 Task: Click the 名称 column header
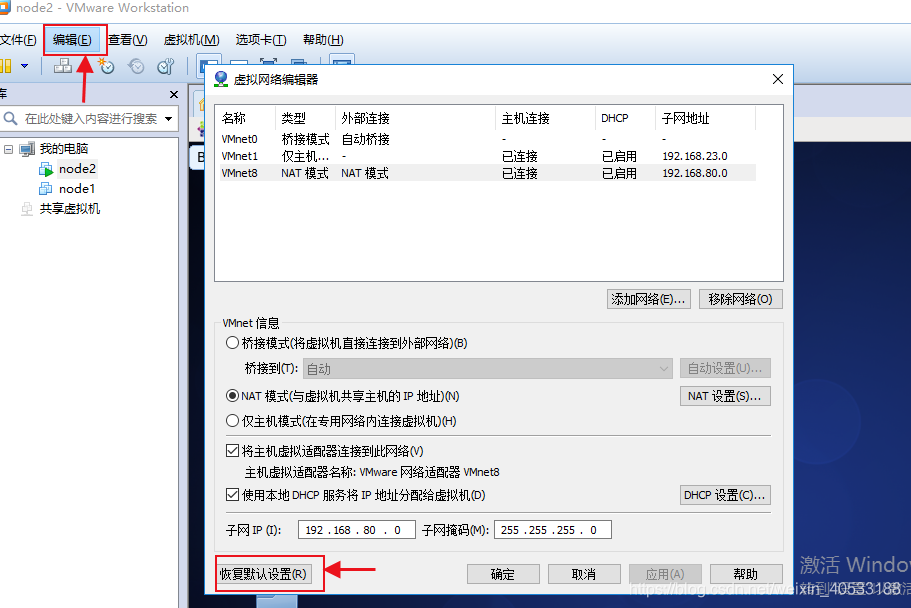247,119
